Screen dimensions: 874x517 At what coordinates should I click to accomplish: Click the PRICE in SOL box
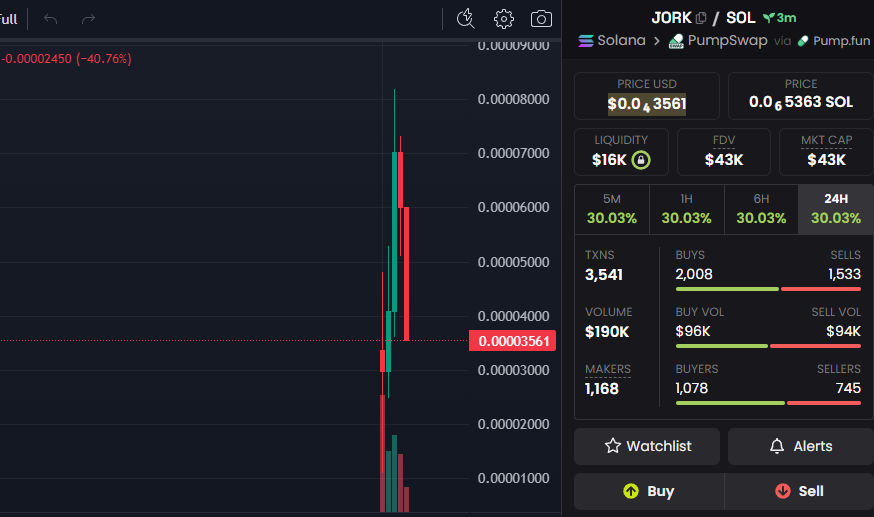[801, 96]
